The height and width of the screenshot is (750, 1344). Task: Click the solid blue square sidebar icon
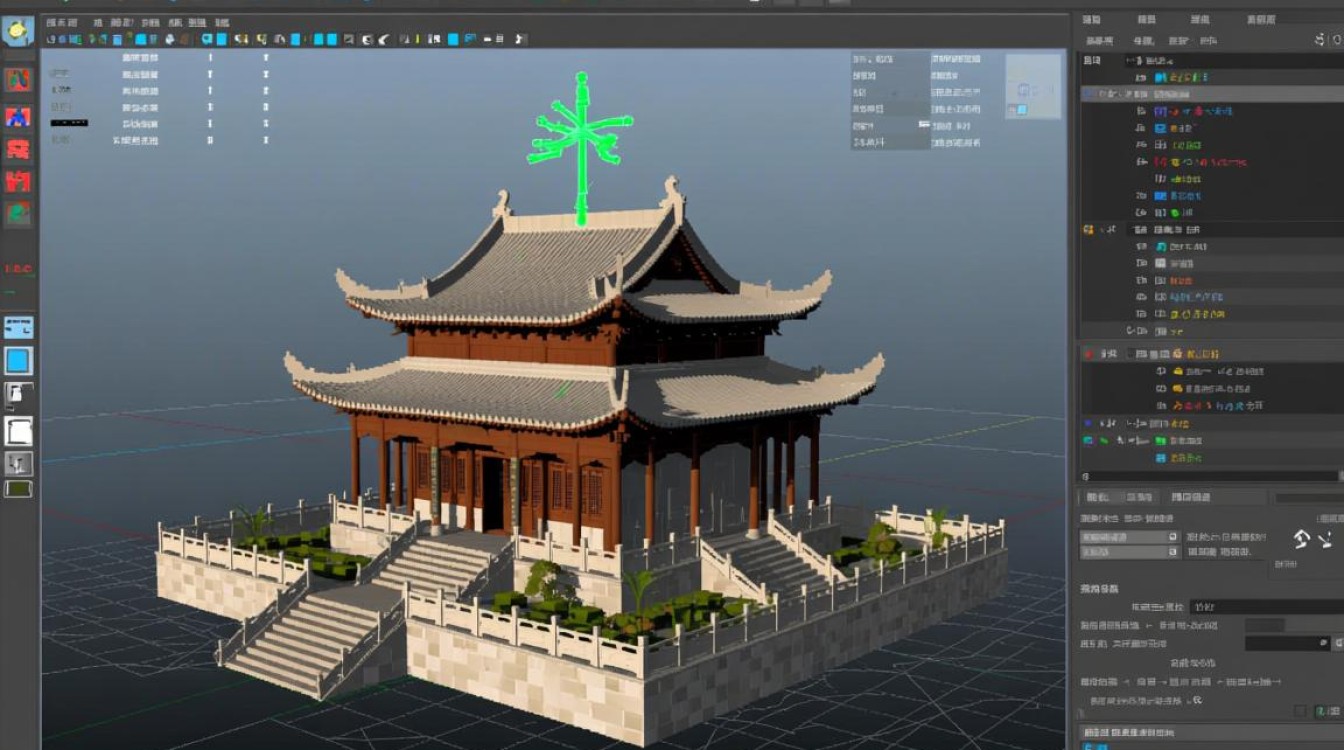click(x=18, y=361)
